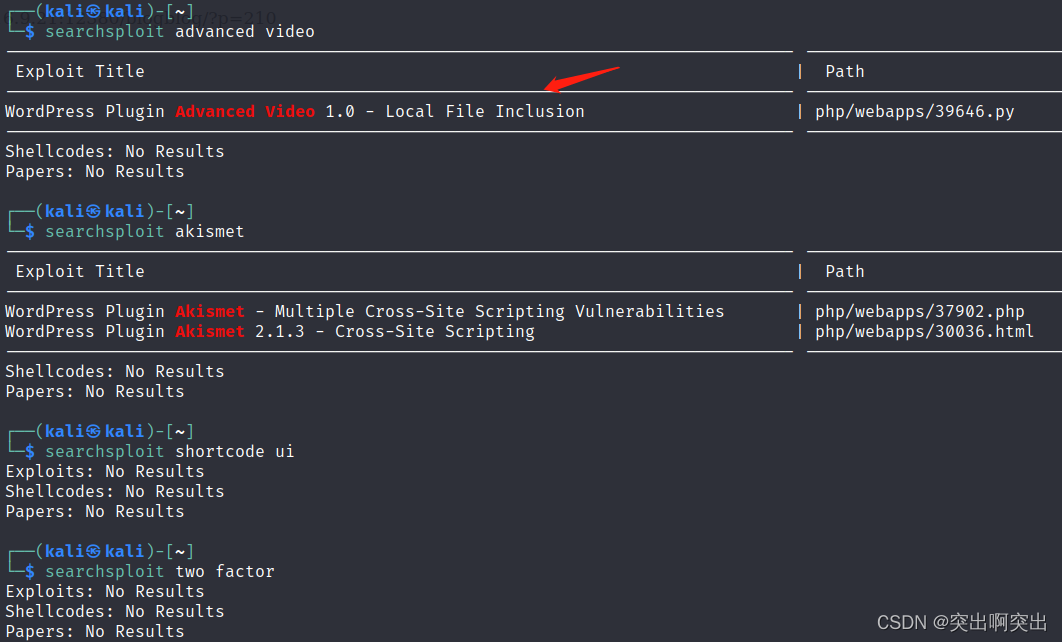This screenshot has width=1062, height=642.
Task: Click the first 'Exploit Title' header
Action: tap(80, 72)
